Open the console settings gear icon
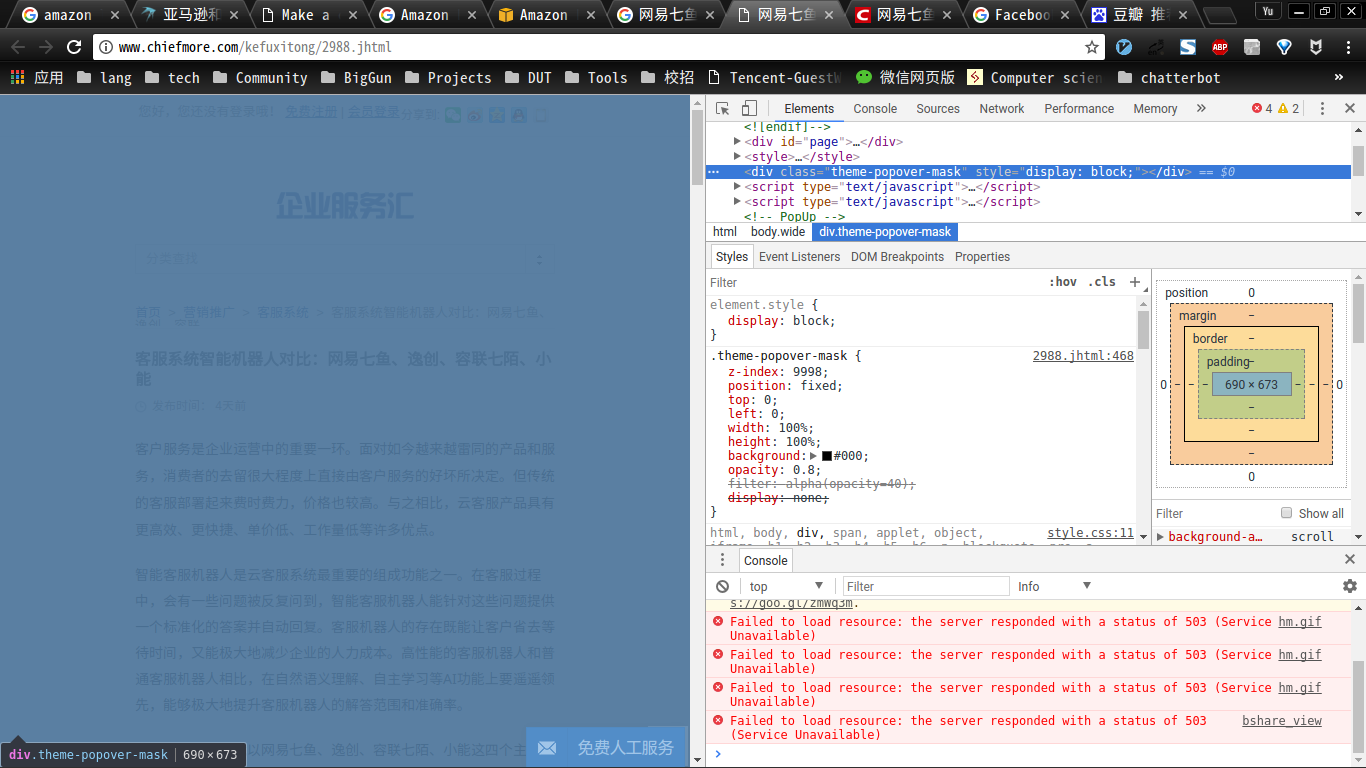1366x768 pixels. click(x=1349, y=586)
